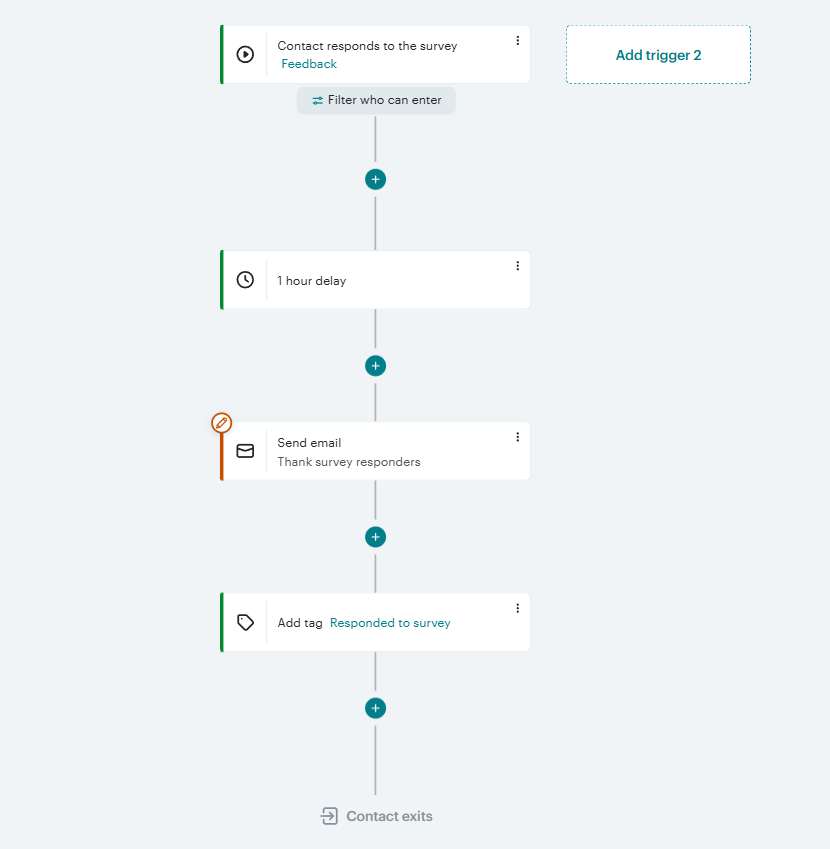Open the three-dot menu on the survey trigger card
The image size is (830, 849).
(517, 40)
